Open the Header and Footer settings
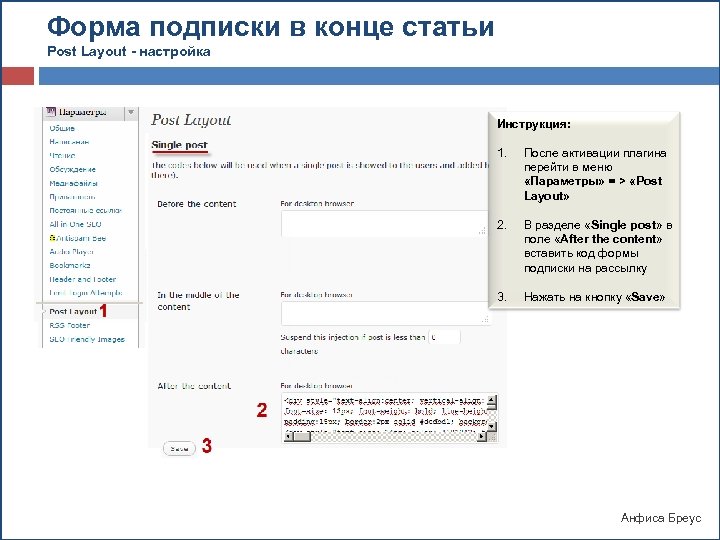Viewport: 720px width, 540px height. 83,279
